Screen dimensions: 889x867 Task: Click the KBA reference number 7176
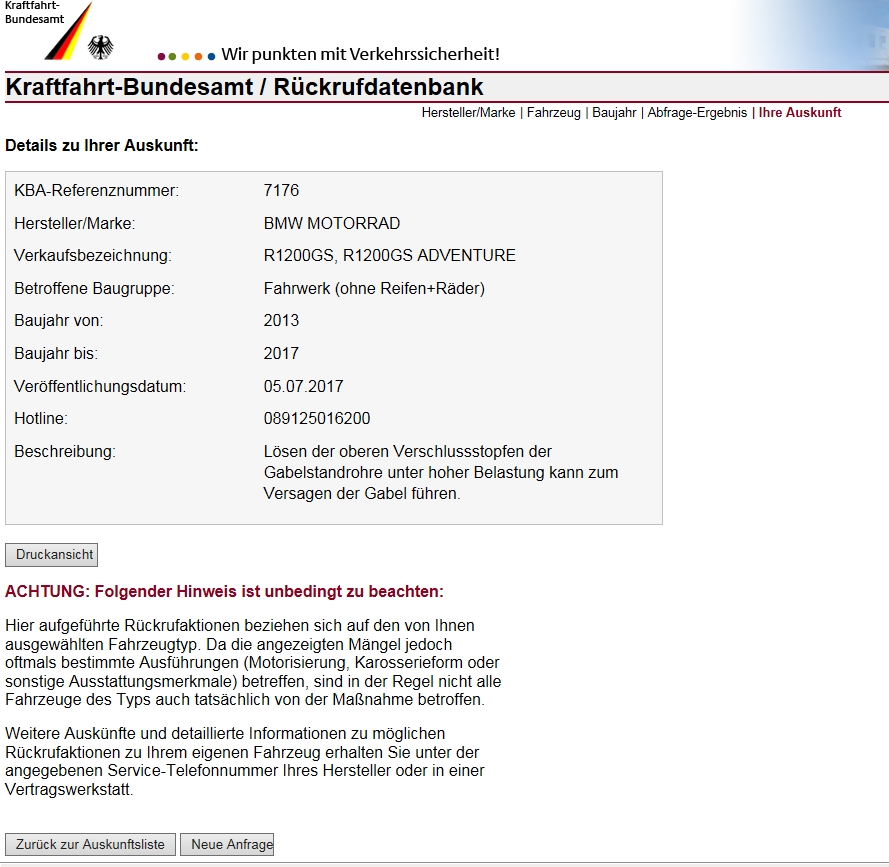point(281,191)
